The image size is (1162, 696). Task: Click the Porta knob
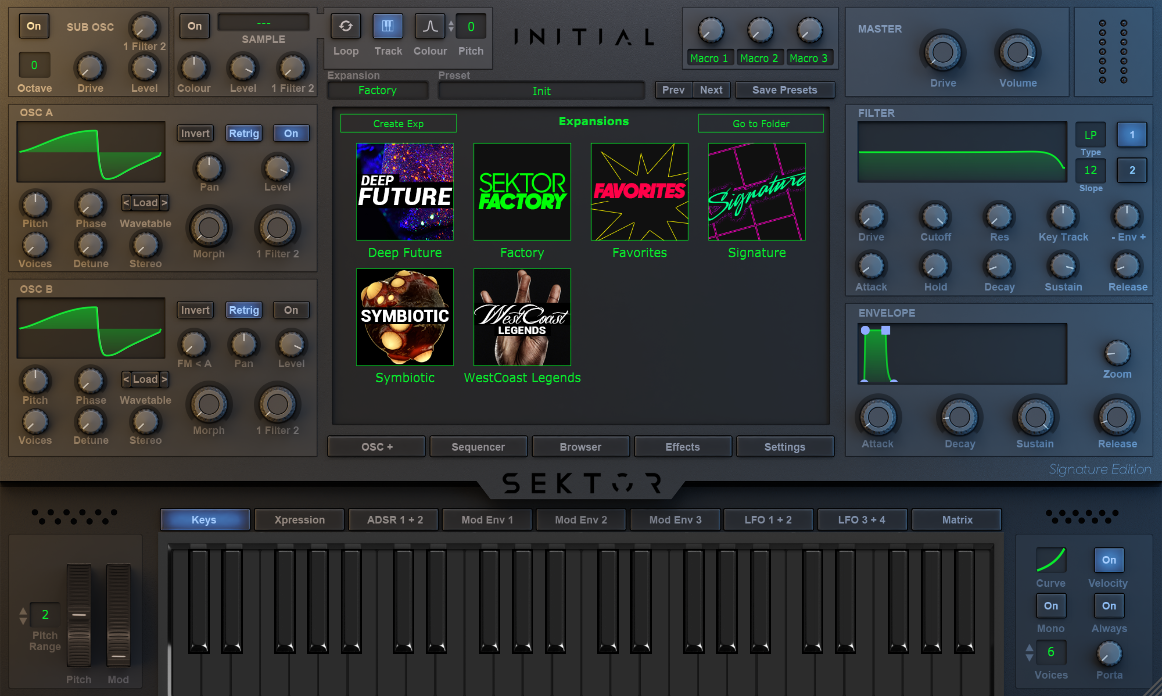1109,654
